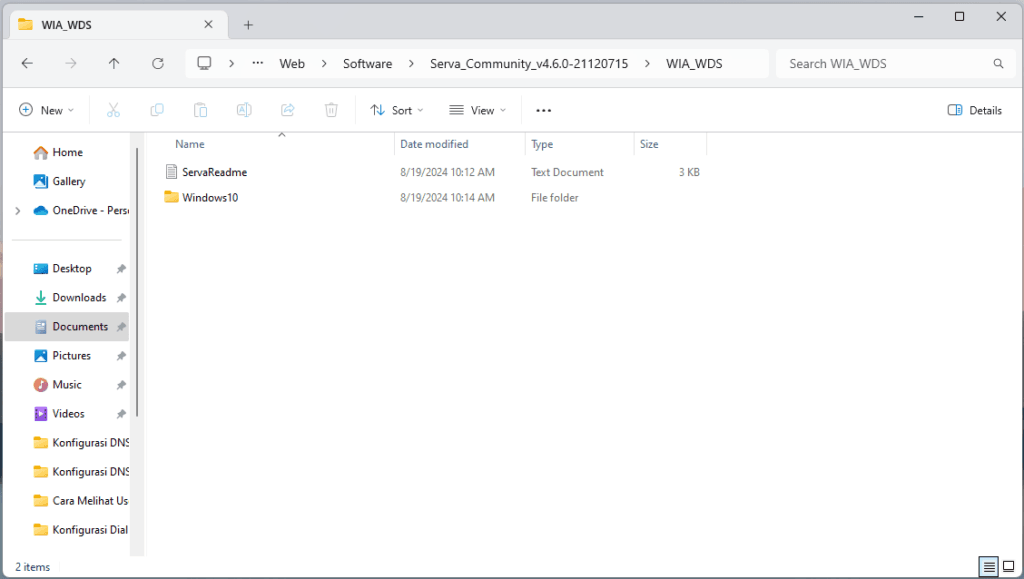1024x579 pixels.
Task: Click the Software breadcrumb in address bar
Action: 367,63
